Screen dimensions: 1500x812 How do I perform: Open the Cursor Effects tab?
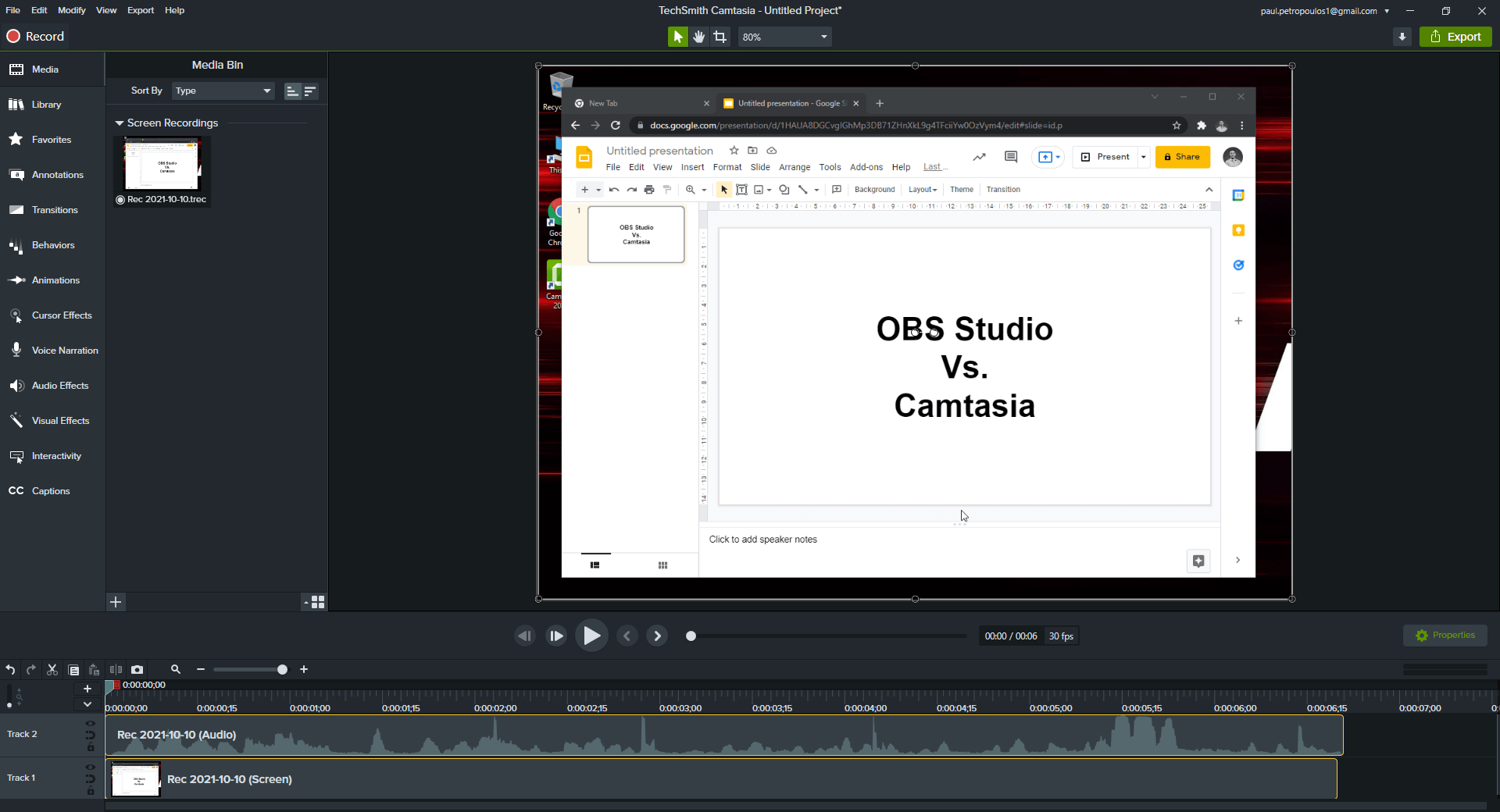(x=52, y=315)
